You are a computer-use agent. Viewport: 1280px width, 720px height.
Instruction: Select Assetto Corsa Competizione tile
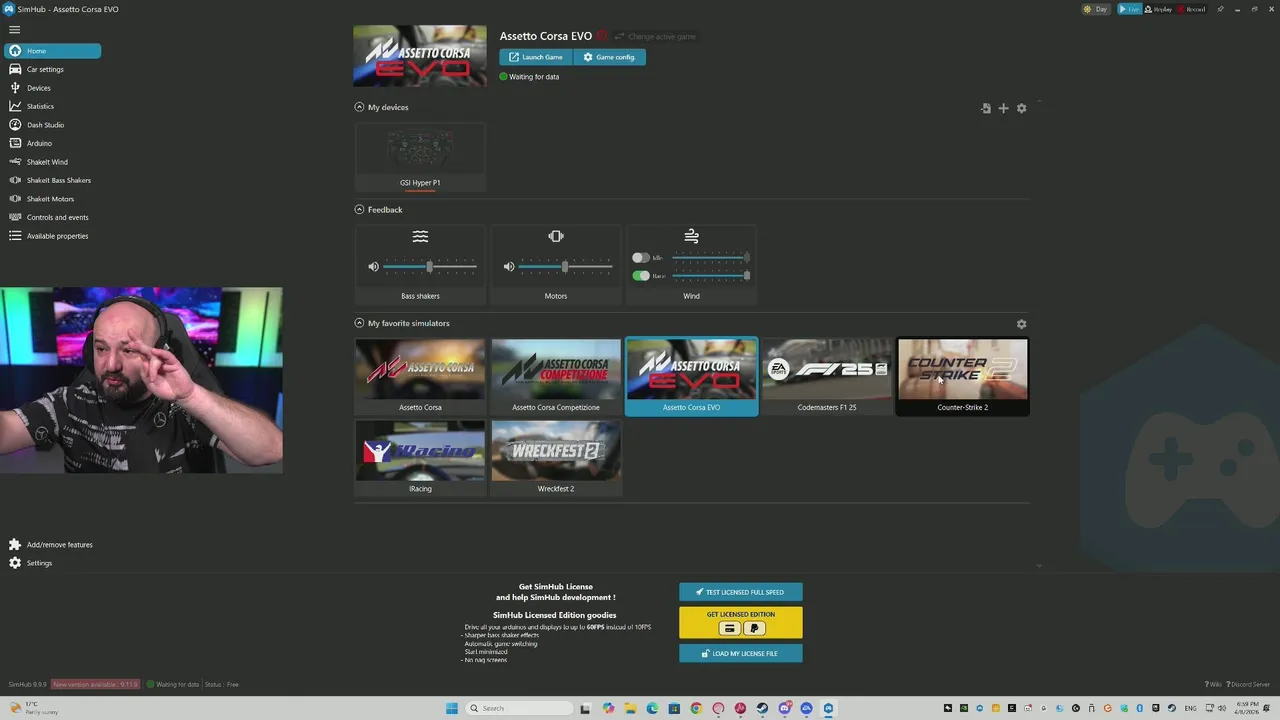[x=556, y=376]
